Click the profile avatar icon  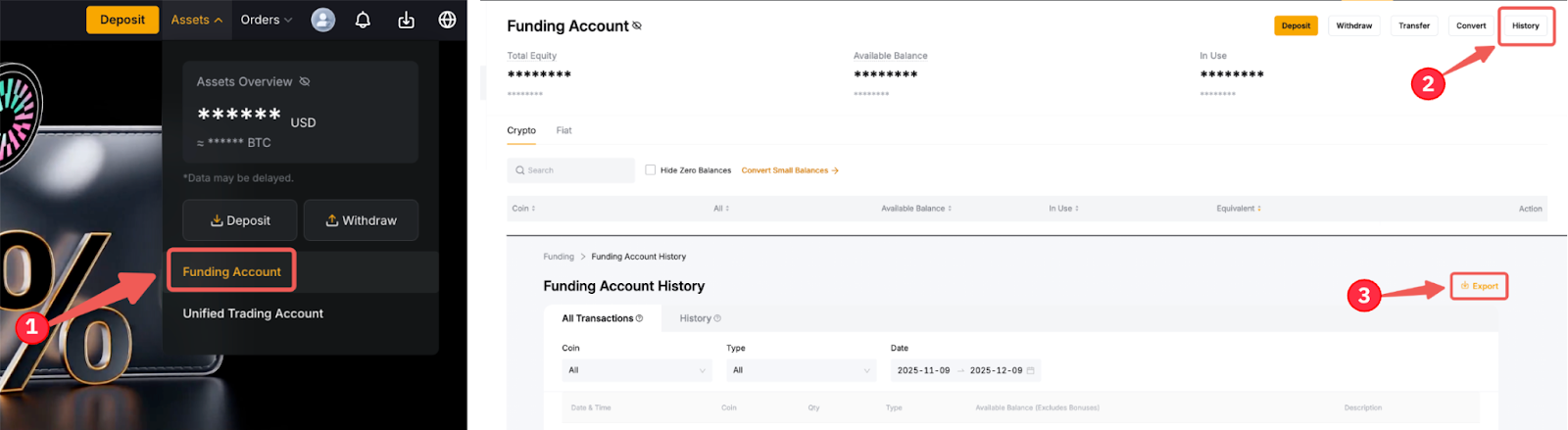322,20
